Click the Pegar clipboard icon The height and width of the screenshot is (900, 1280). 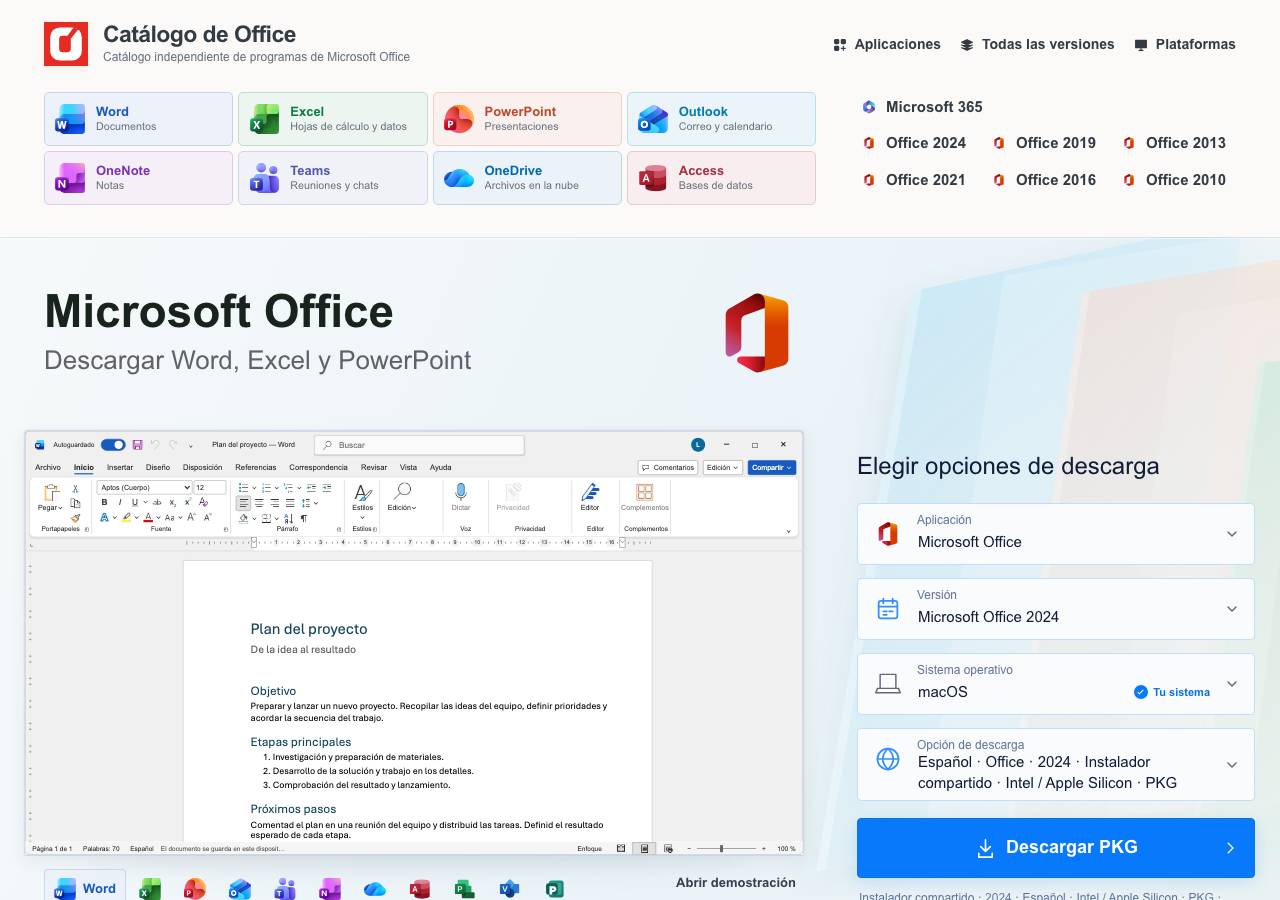pos(50,492)
